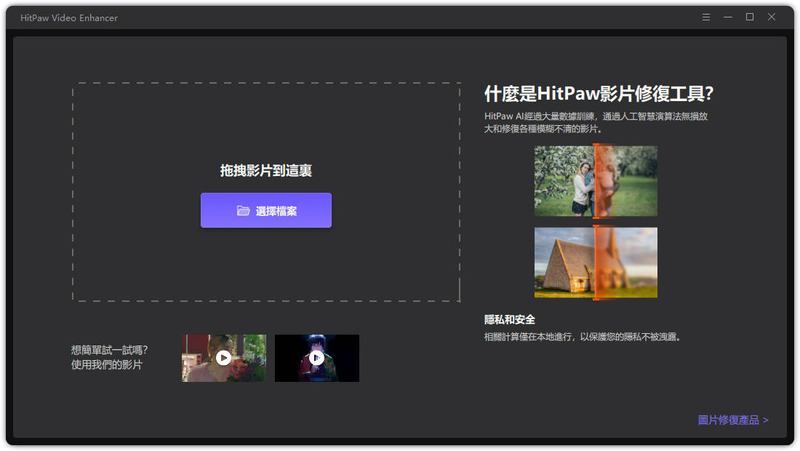The image size is (800, 451).
Task: Close the HitPaw Video Enhancer window
Action: click(771, 17)
